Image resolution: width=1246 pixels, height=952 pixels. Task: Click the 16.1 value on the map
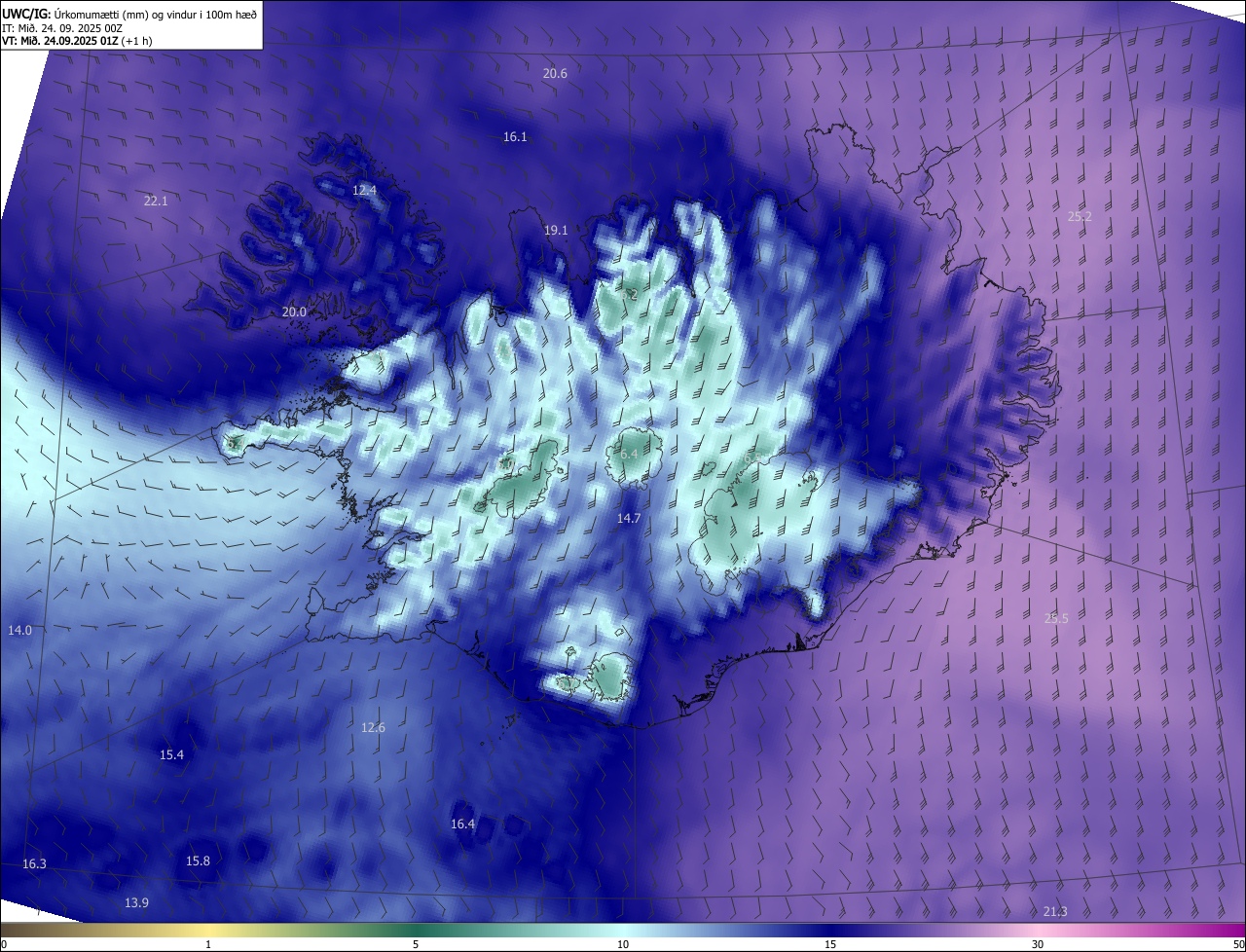tap(515, 137)
